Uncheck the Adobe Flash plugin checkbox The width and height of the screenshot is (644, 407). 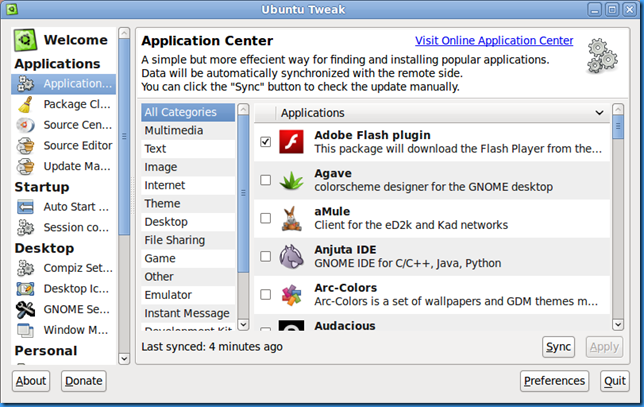266,142
